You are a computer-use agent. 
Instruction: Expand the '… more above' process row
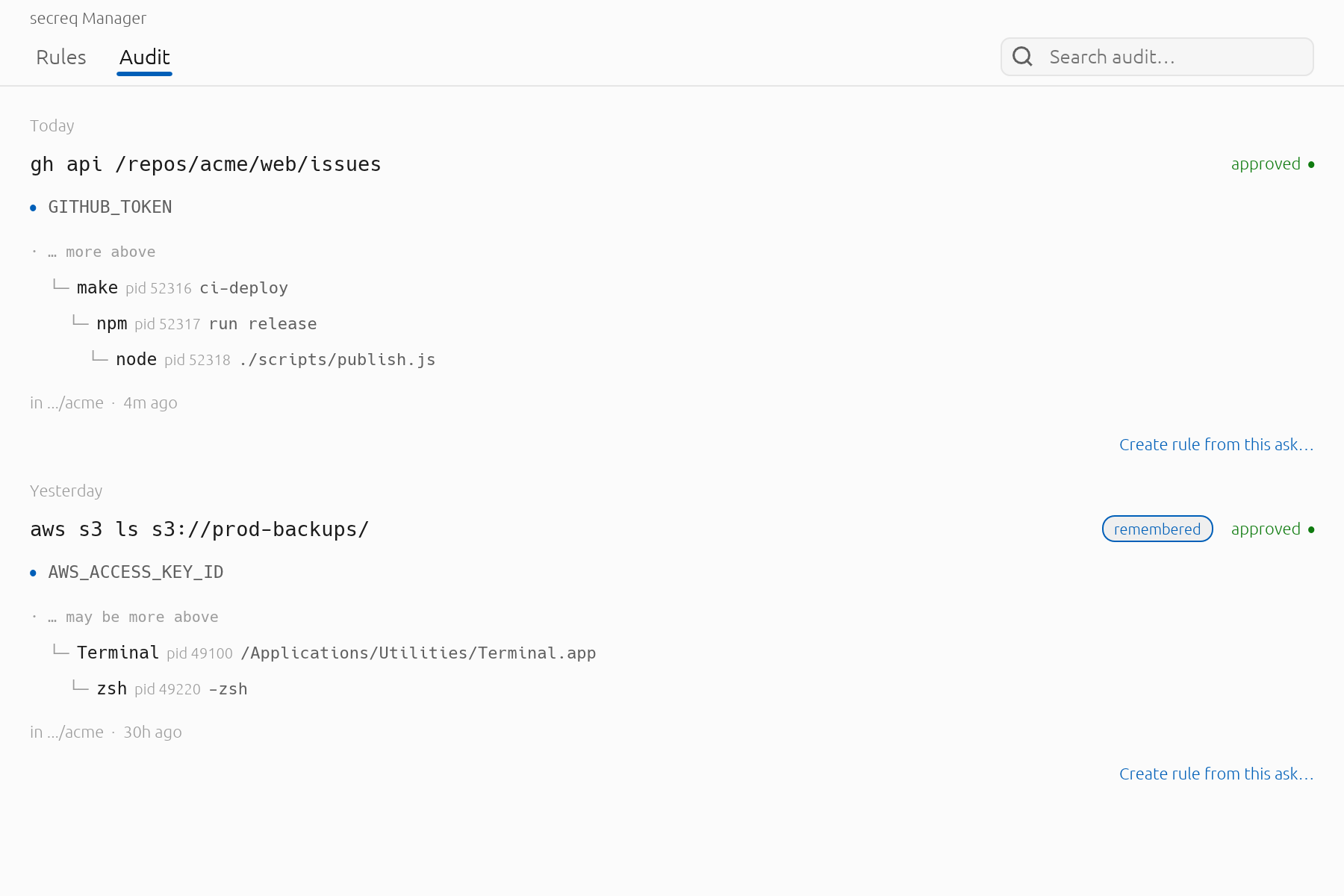pos(93,252)
